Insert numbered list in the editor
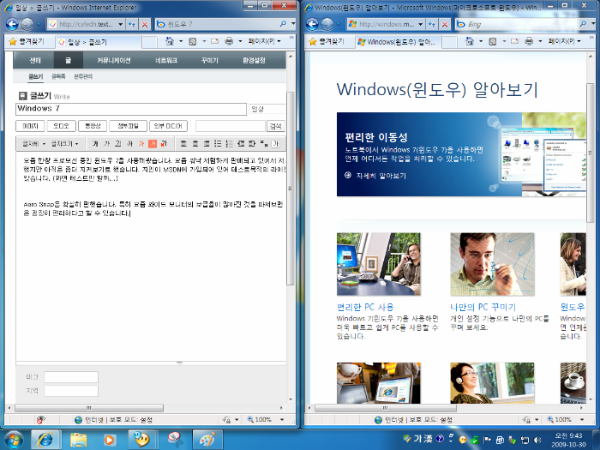The height and width of the screenshot is (450, 600). [229, 143]
